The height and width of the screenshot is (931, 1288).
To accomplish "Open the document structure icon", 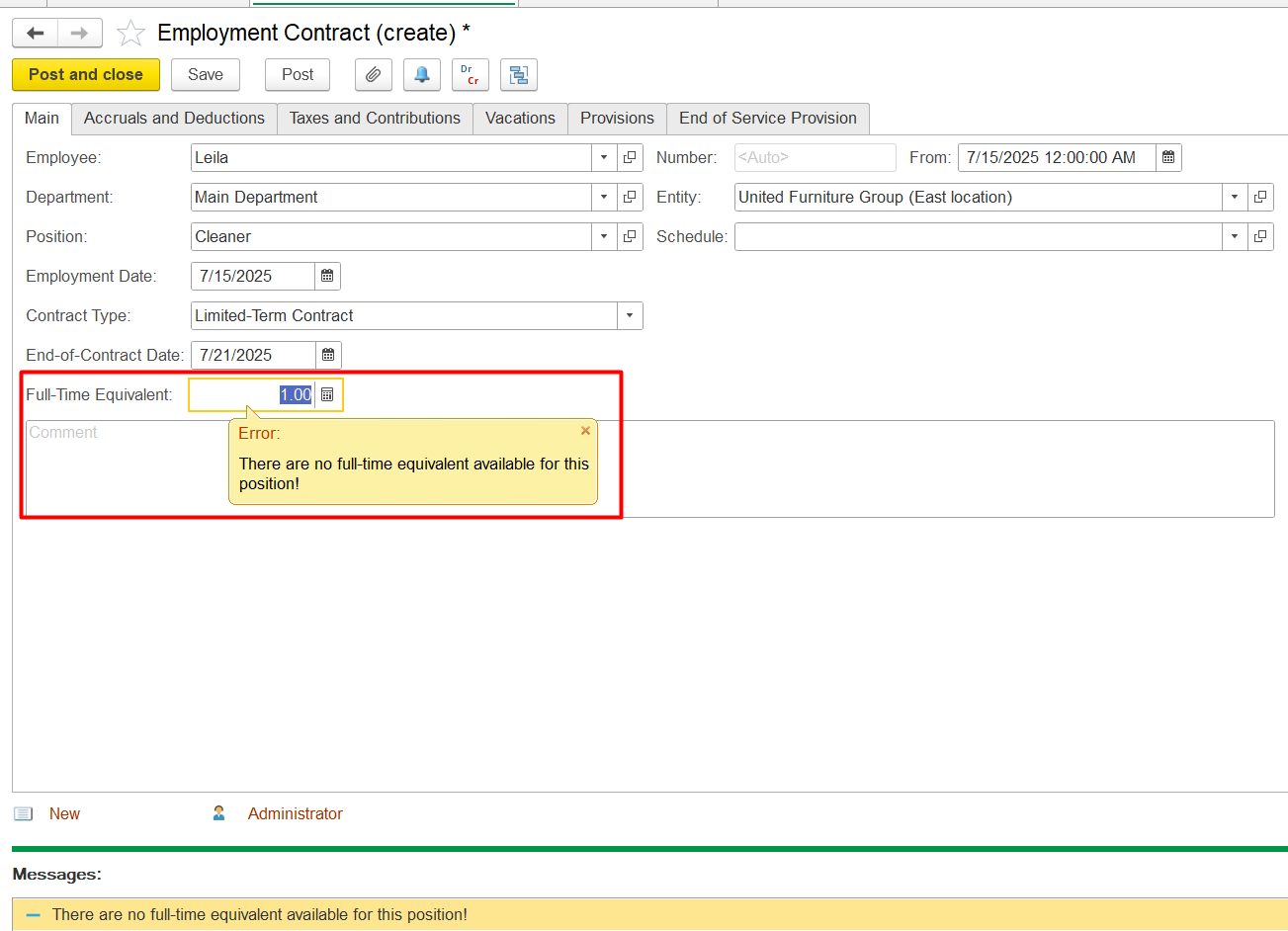I will [x=519, y=74].
